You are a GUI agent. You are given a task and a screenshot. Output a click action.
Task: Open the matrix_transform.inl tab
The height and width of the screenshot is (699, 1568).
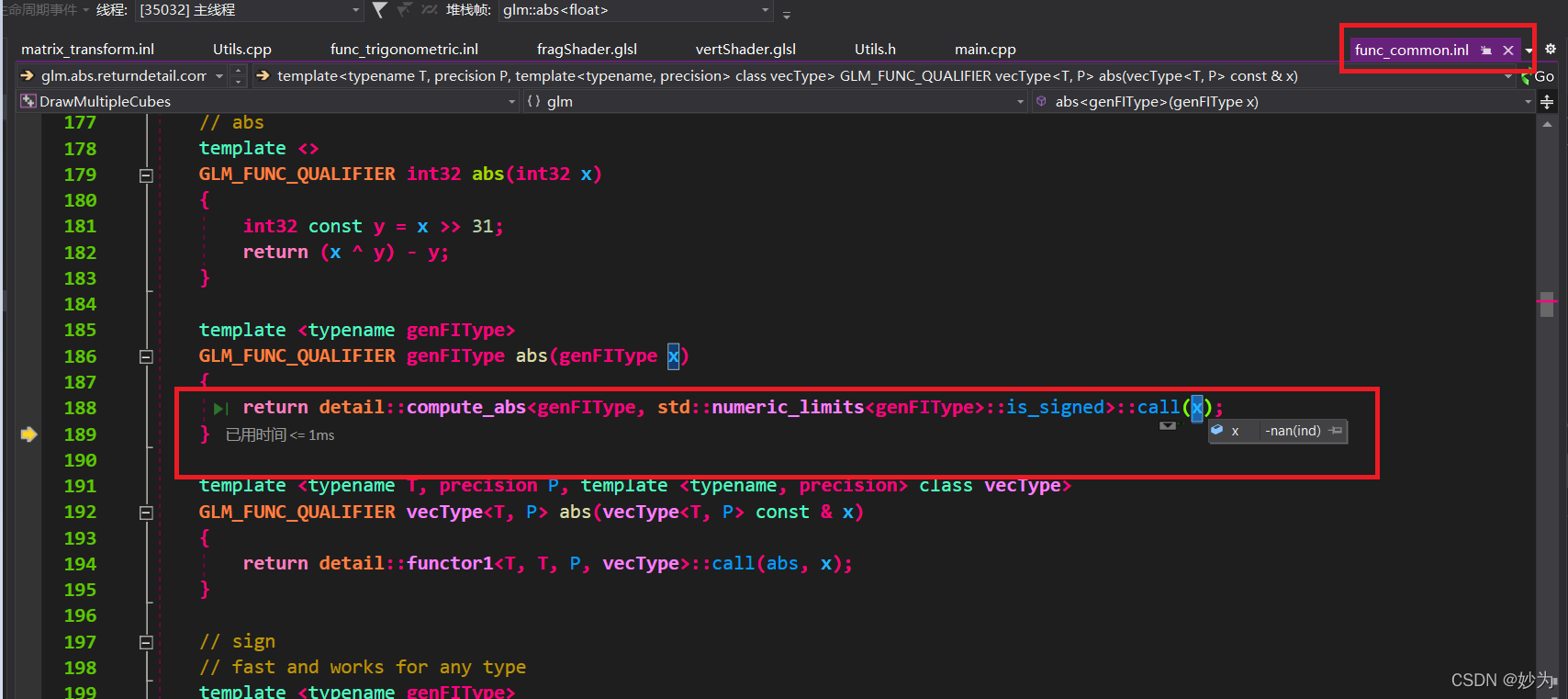(87, 50)
